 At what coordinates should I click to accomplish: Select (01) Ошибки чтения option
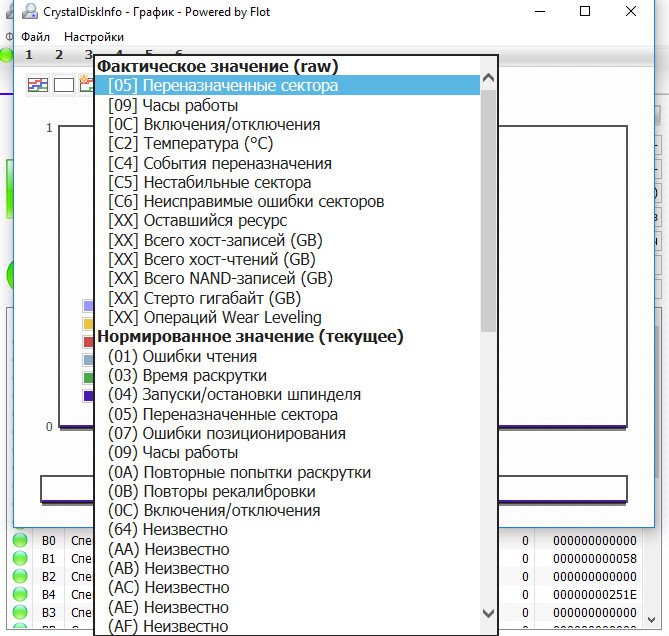click(287, 356)
